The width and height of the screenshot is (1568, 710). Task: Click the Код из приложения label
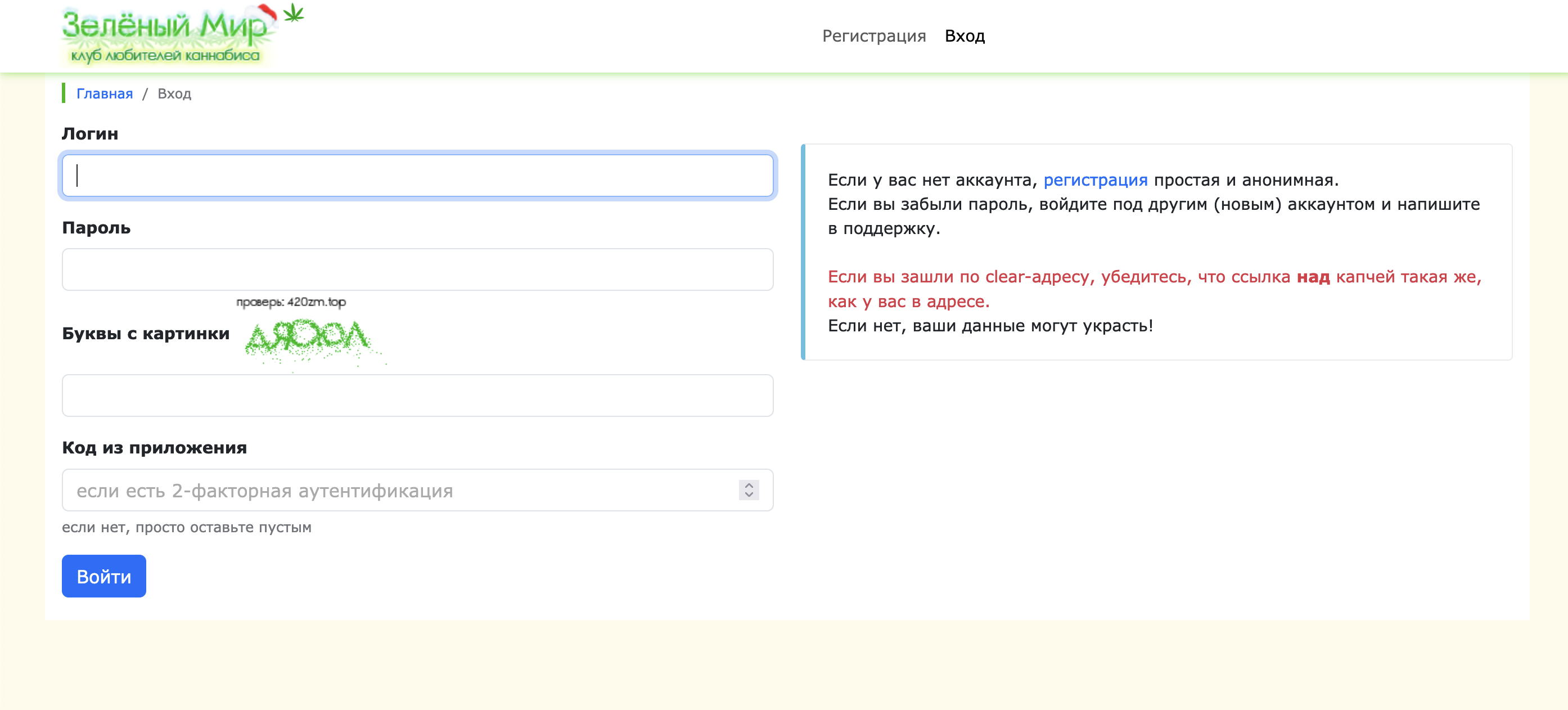click(154, 448)
